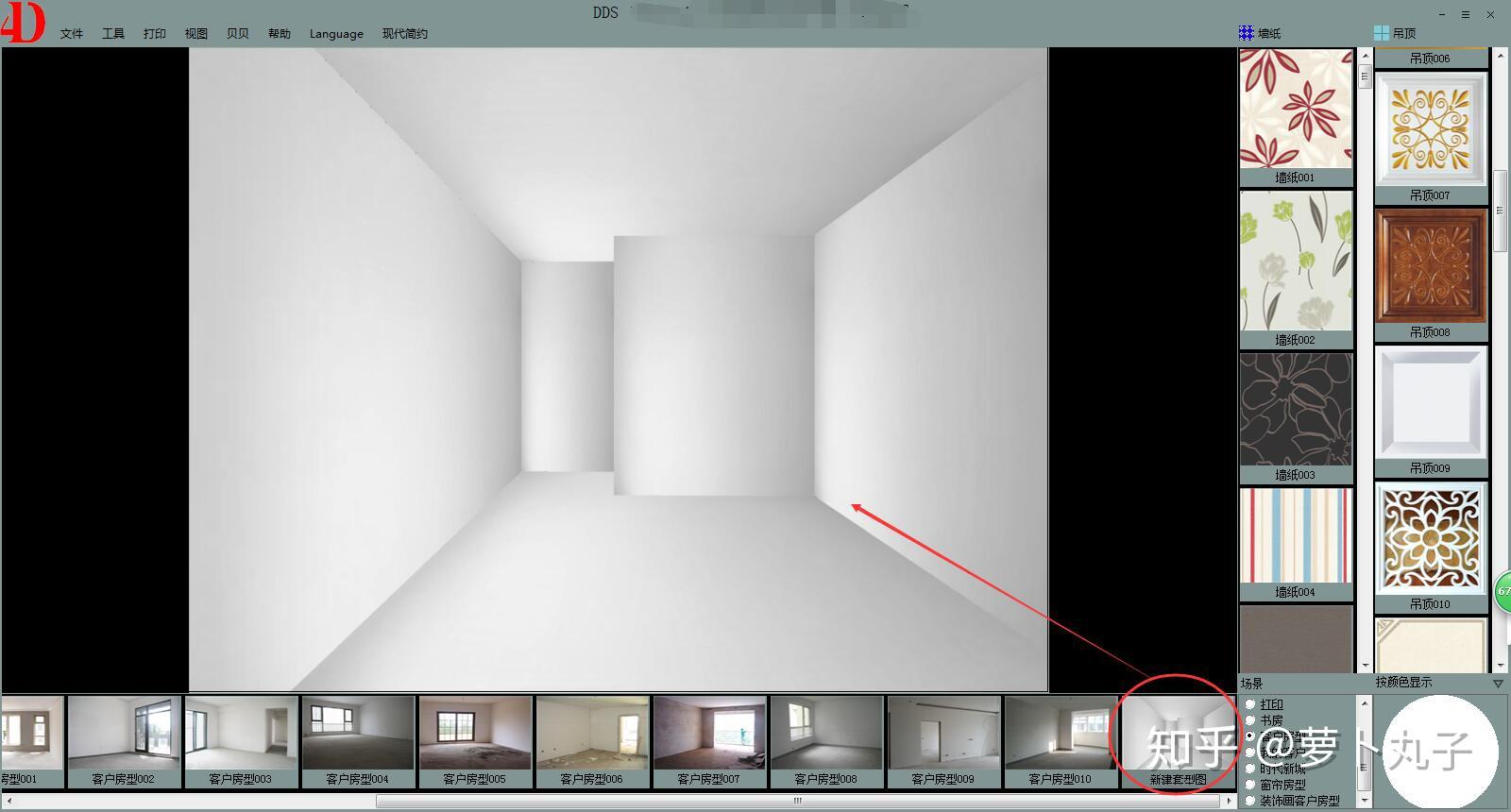This screenshot has height=812, width=1511.
Task: Expand the 按颜色显示 triangle dropdown
Action: (x=1498, y=683)
